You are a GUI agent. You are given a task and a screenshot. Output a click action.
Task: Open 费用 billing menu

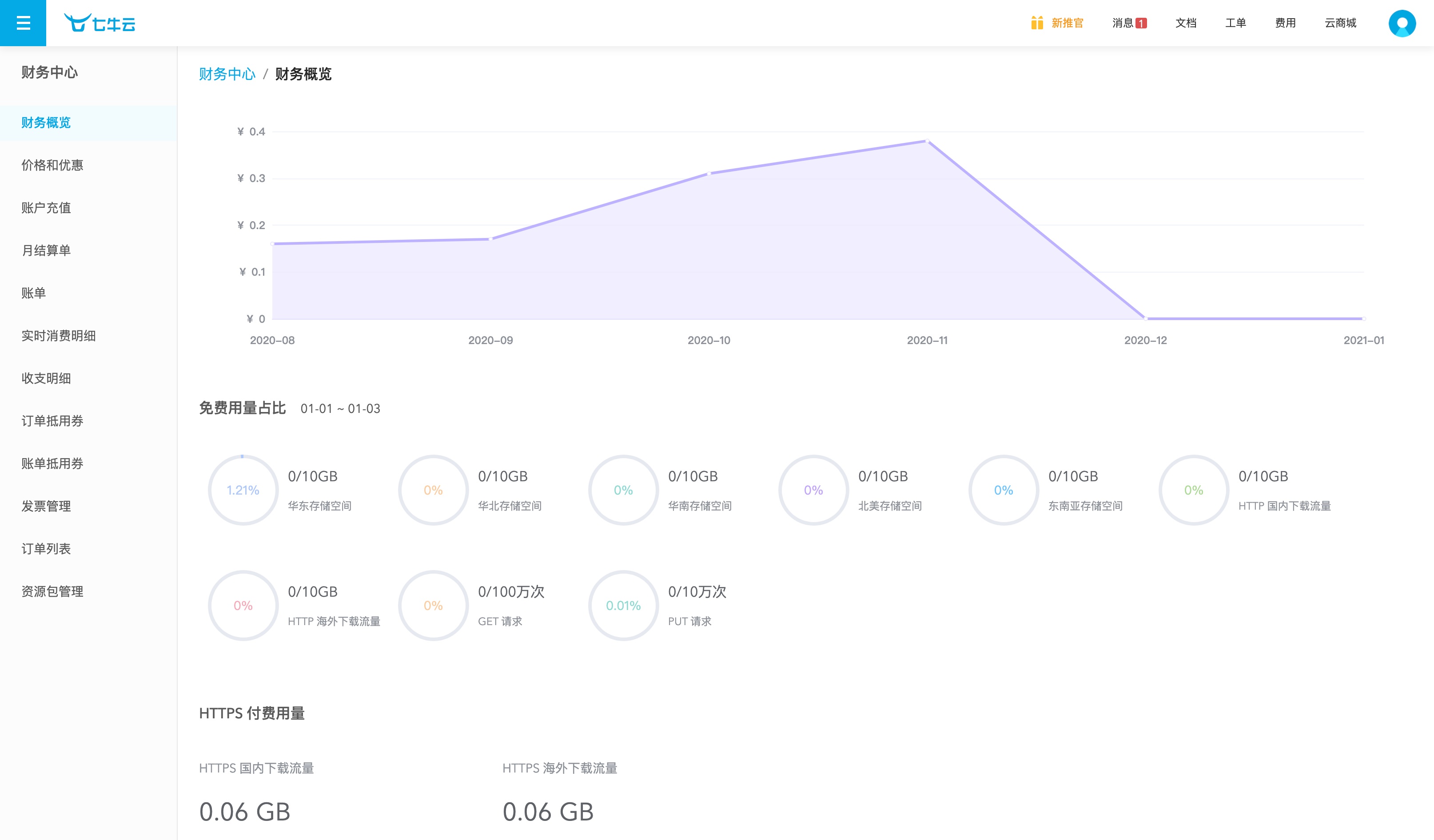tap(1285, 24)
